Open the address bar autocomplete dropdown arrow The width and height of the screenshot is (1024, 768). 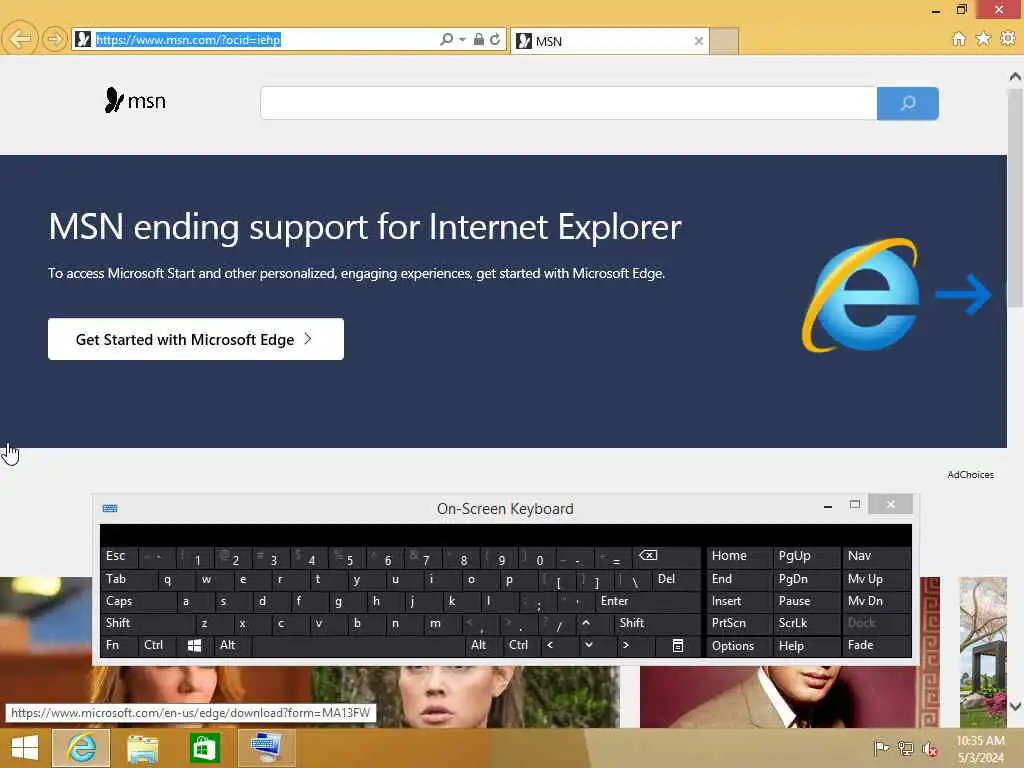click(x=462, y=40)
